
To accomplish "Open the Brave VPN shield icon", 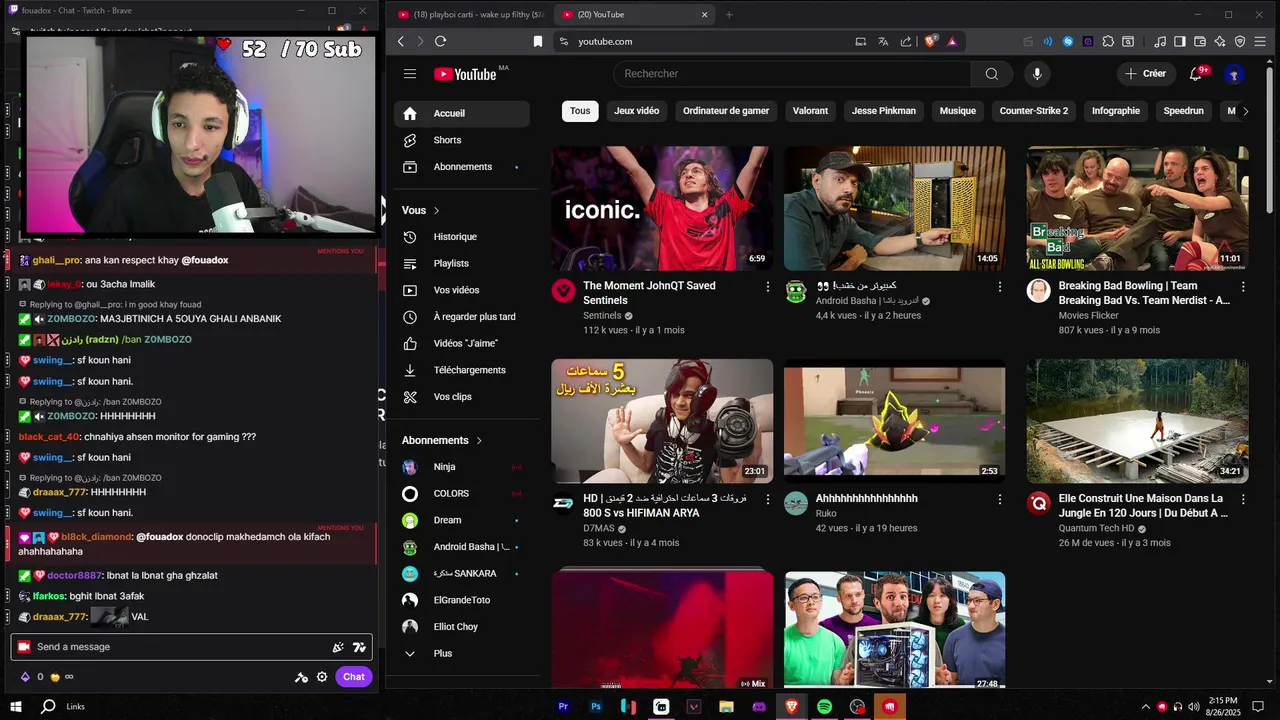I will [1240, 41].
